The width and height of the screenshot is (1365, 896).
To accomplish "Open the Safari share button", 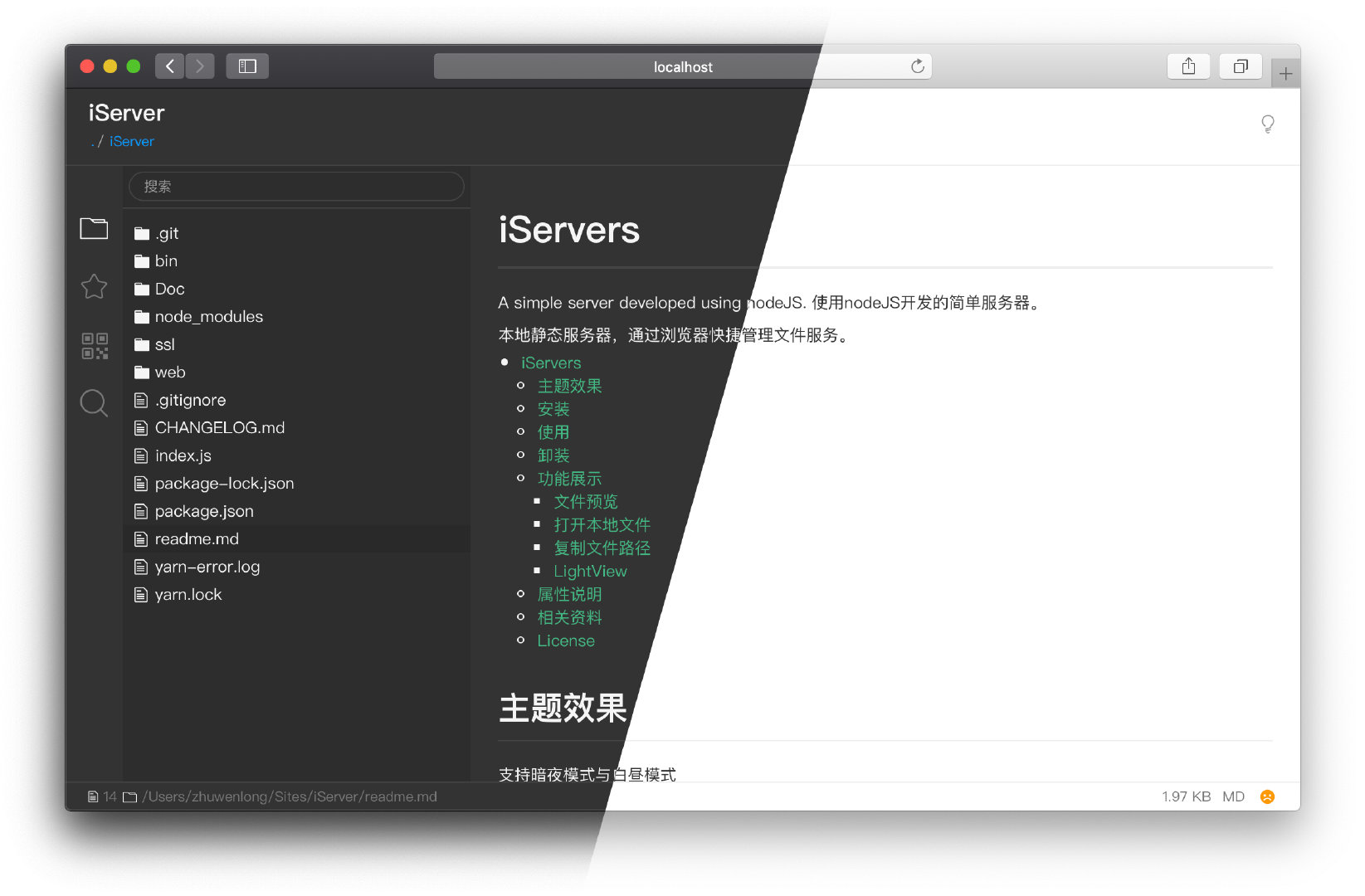I will [1188, 66].
